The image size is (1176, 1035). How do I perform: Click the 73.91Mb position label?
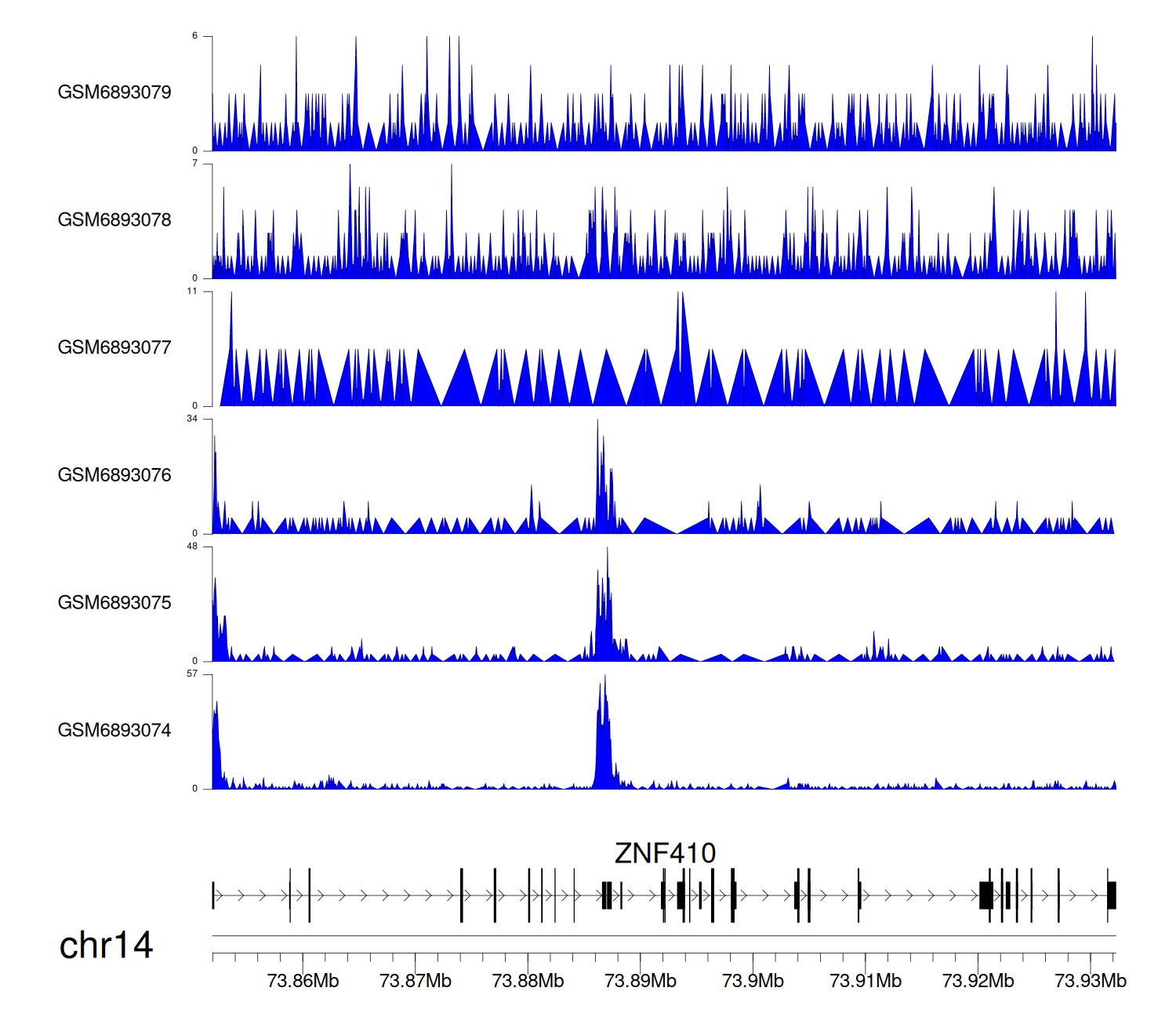pyautogui.click(x=866, y=981)
